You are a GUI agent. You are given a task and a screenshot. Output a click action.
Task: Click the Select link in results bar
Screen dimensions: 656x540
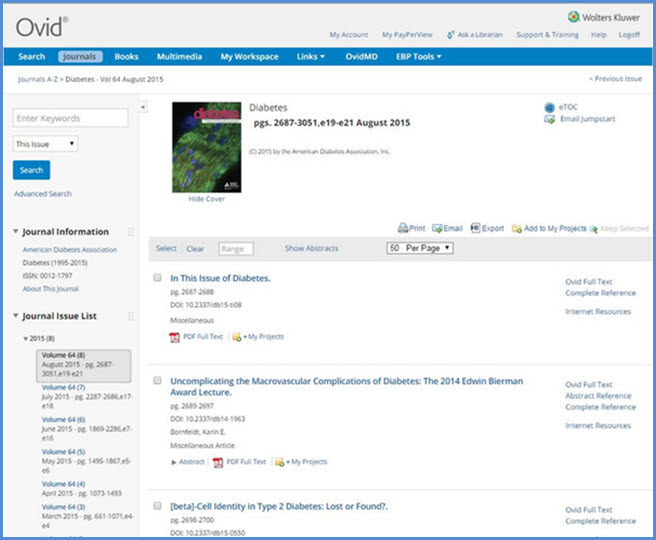pyautogui.click(x=166, y=248)
